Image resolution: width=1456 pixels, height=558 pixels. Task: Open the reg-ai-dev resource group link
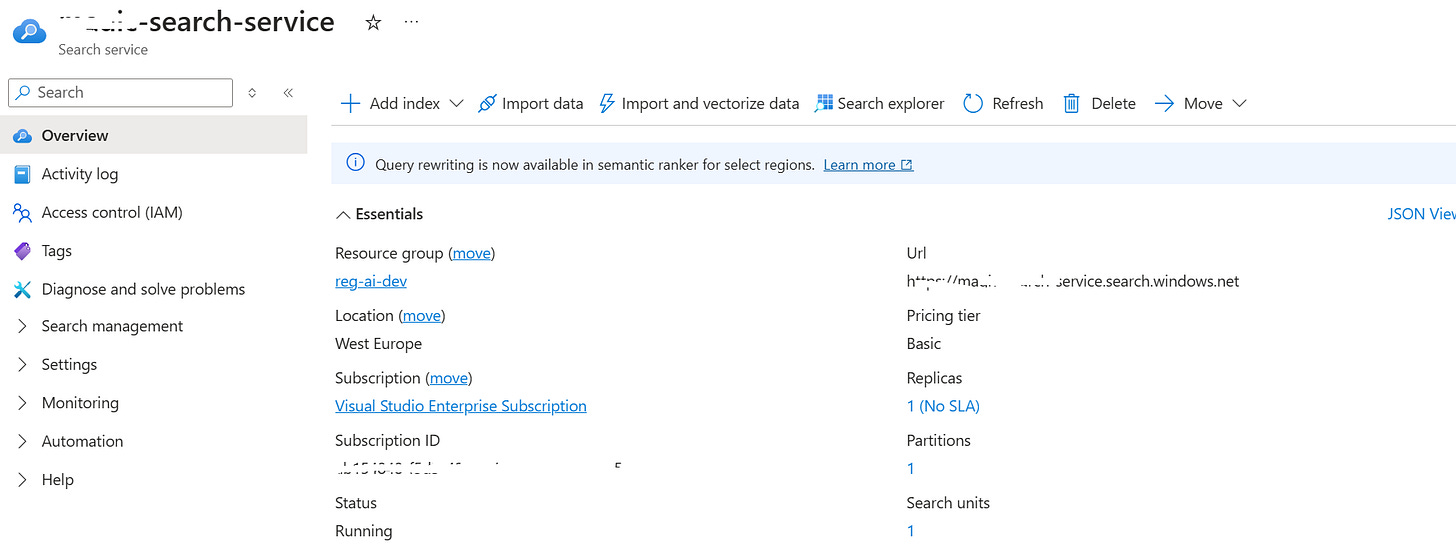tap(371, 281)
